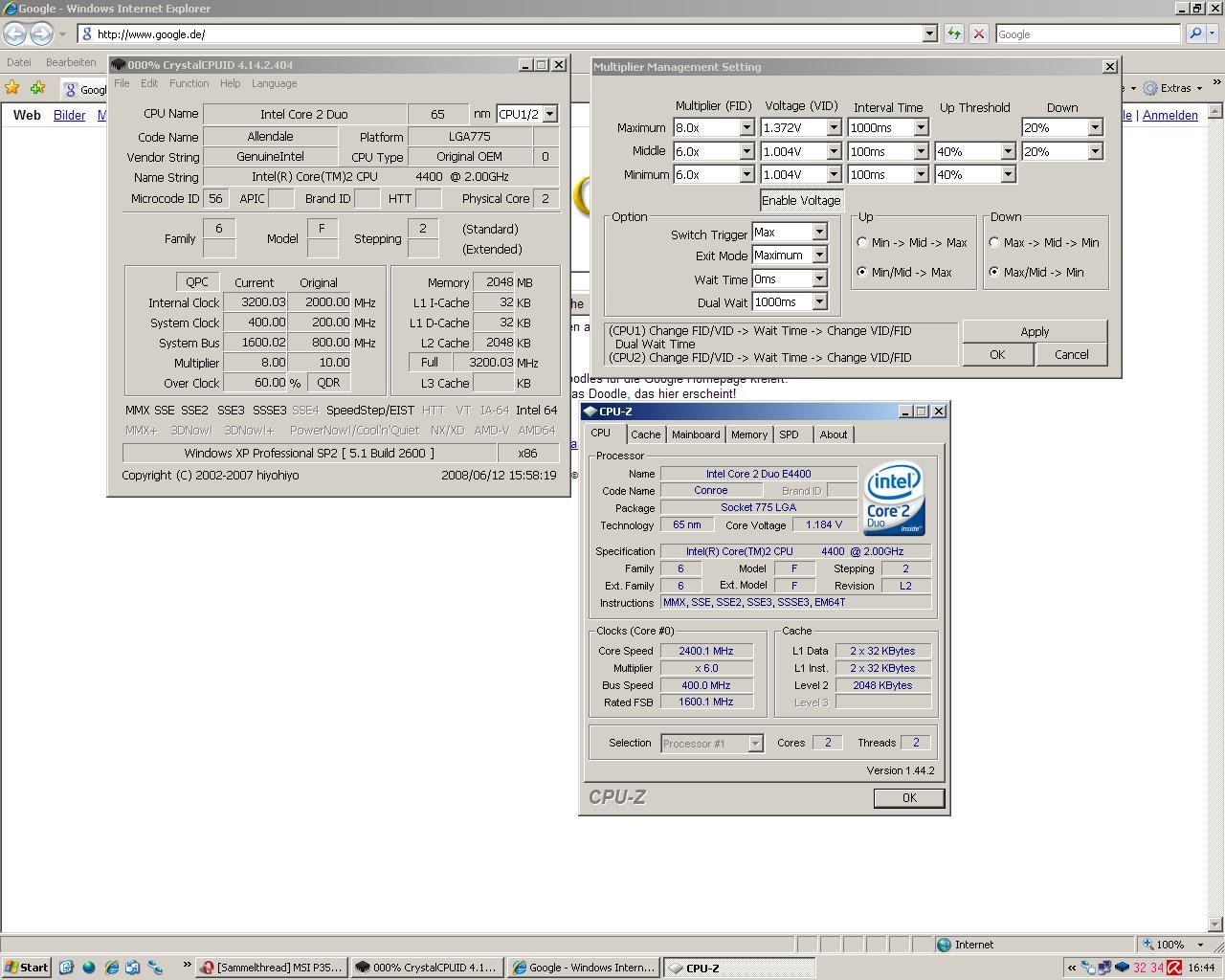Click the Extras gear icon in IE toolbar
1225x980 pixels.
click(1150, 88)
